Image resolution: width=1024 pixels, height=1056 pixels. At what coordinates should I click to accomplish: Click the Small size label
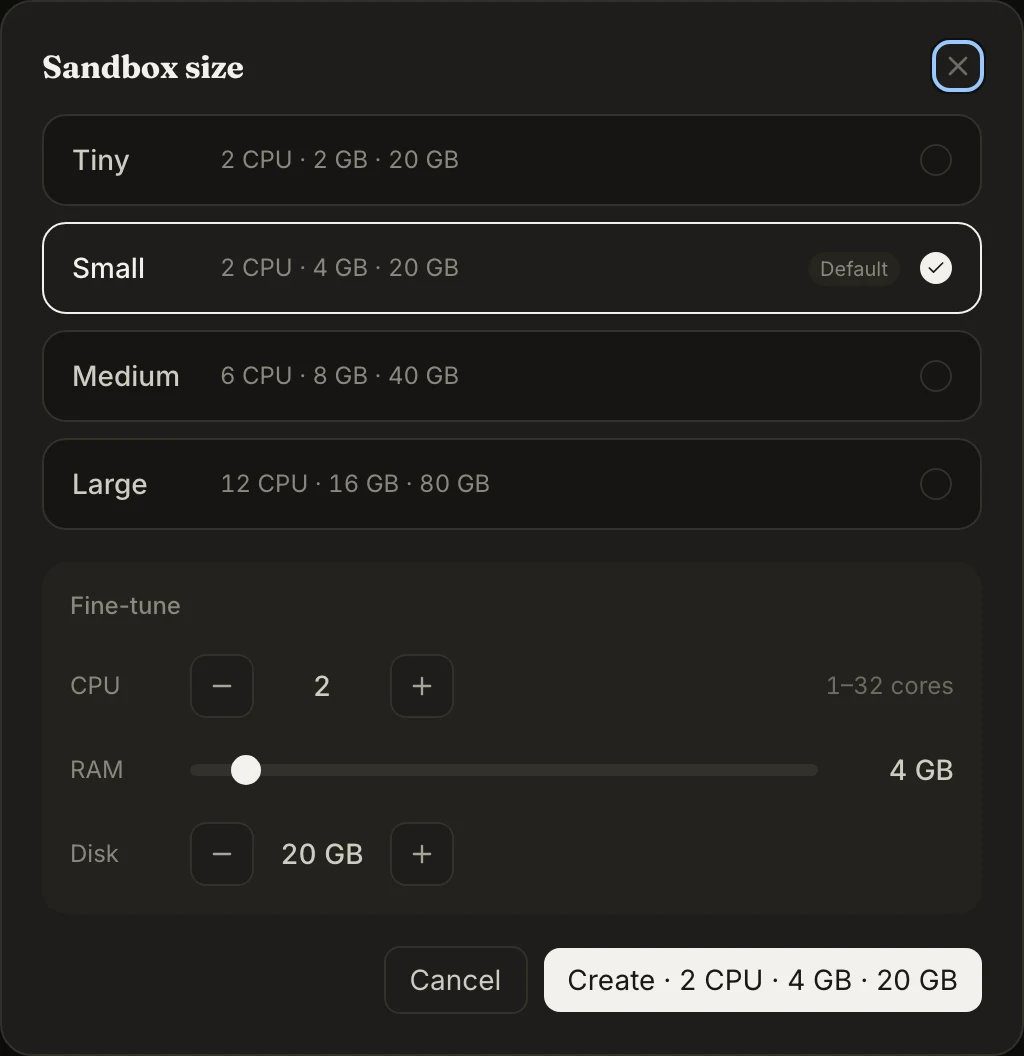click(108, 268)
